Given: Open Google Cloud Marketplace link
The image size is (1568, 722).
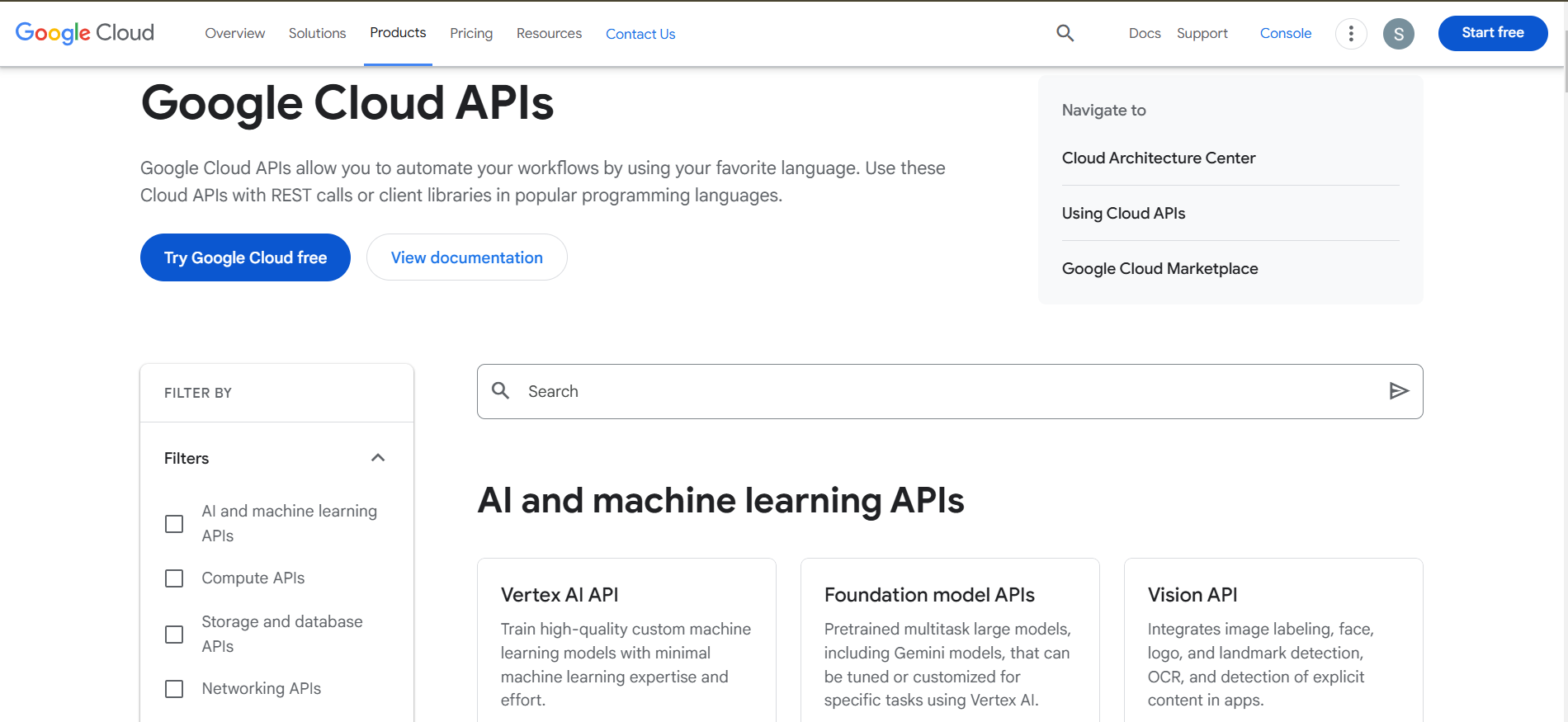Looking at the screenshot, I should pos(1159,268).
